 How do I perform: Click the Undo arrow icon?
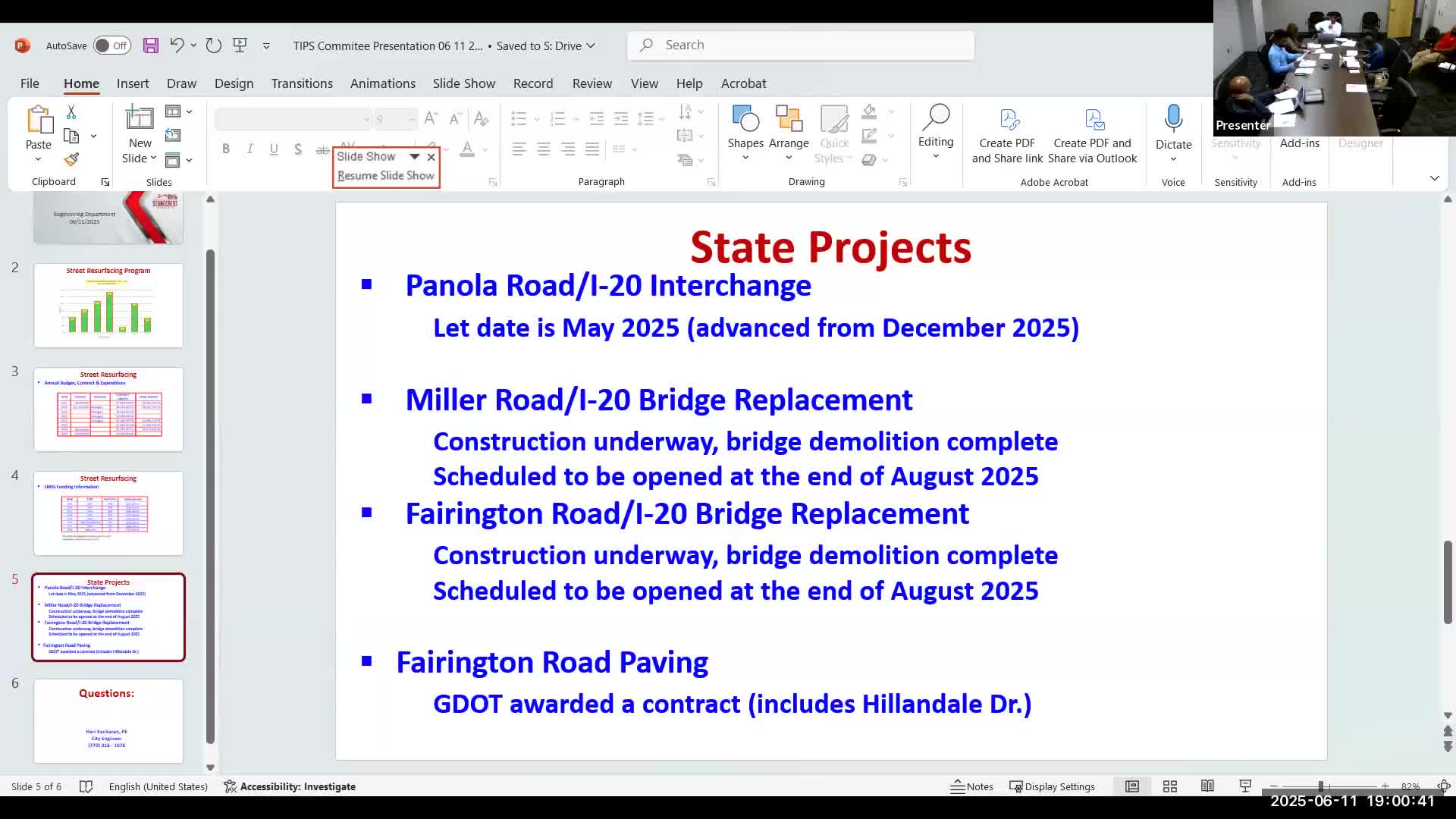click(177, 45)
